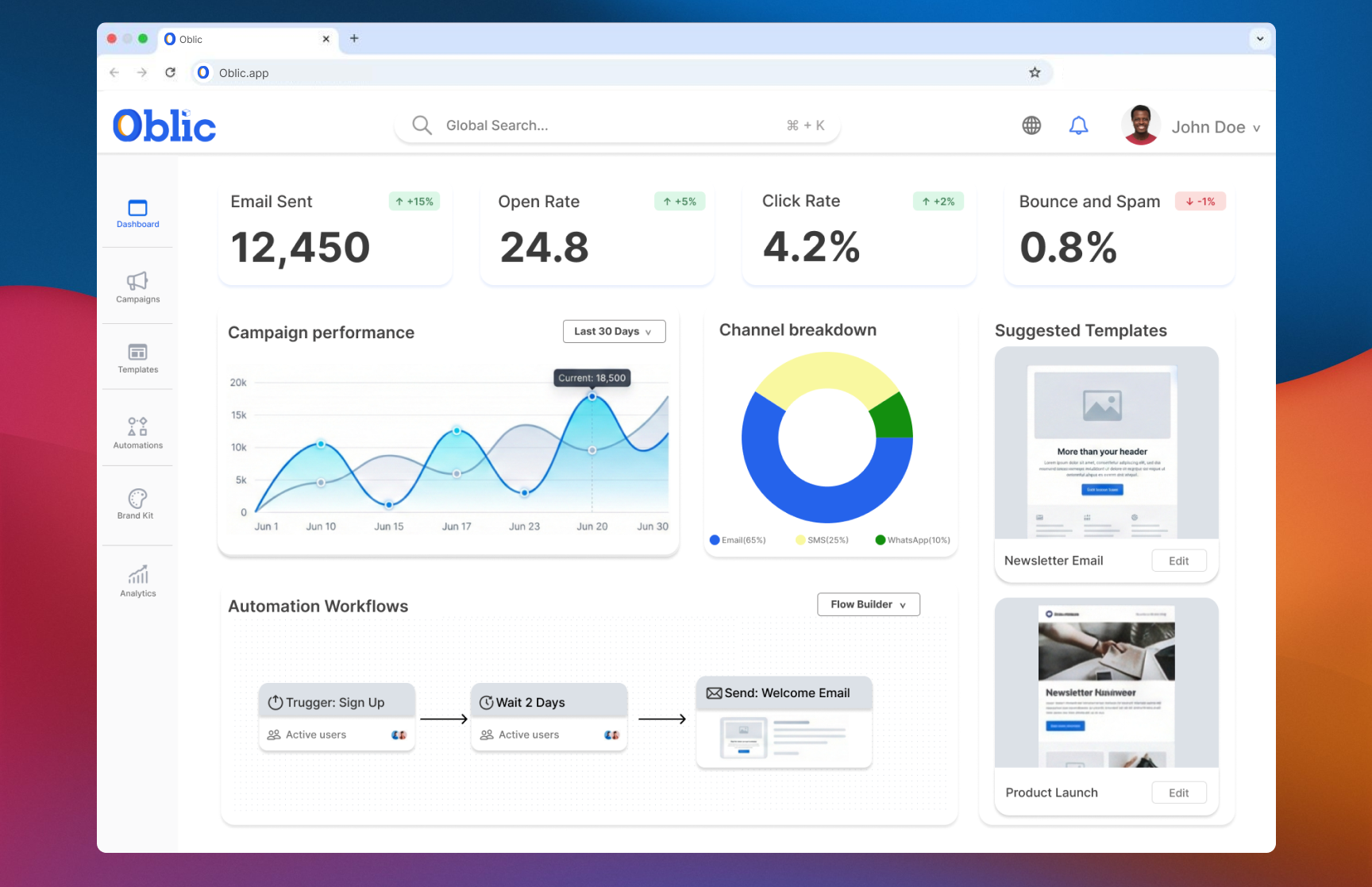This screenshot has width=1372, height=887.
Task: Switch to the Dashboard sidebar item
Action: pos(137,214)
